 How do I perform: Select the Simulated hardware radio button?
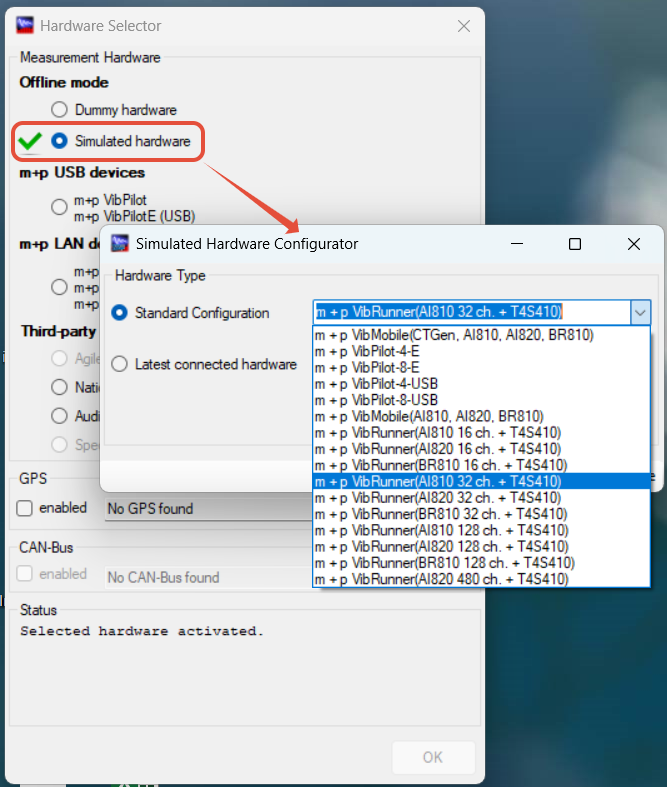tap(59, 141)
